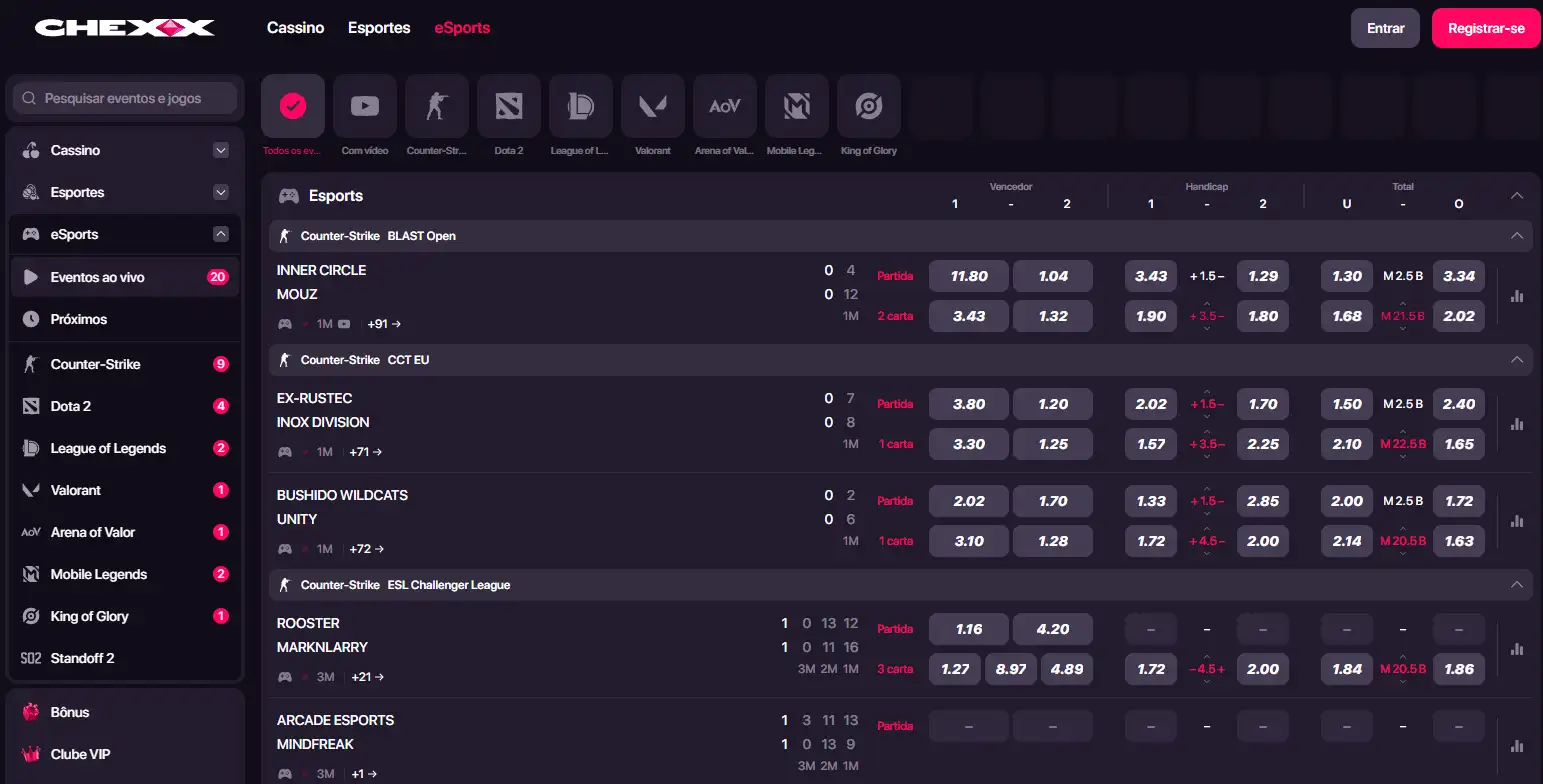Collapse the eSports sidebar section
Viewport: 1543px width, 784px height.
point(221,234)
